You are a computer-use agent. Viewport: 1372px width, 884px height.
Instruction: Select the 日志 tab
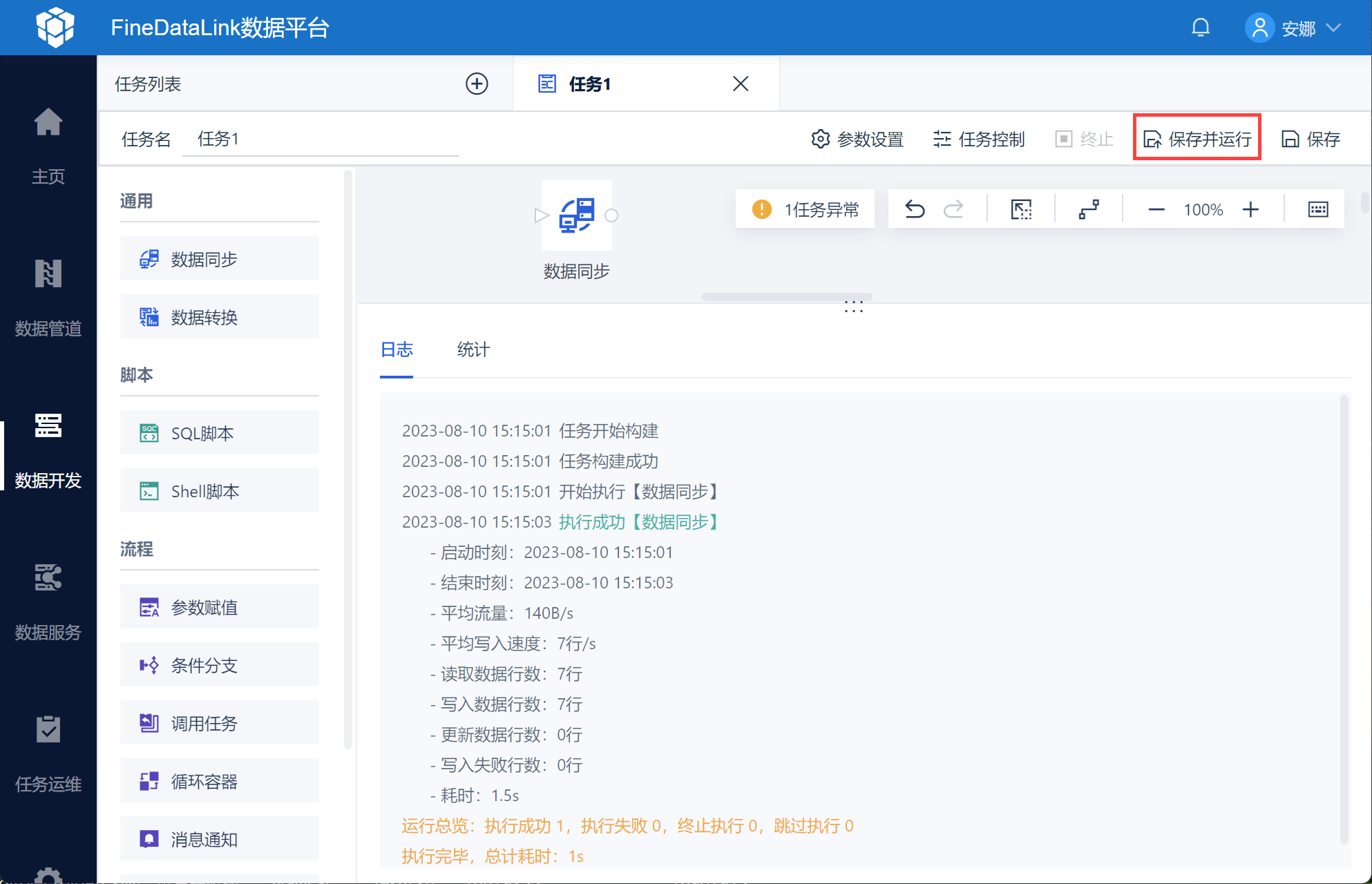(x=397, y=349)
